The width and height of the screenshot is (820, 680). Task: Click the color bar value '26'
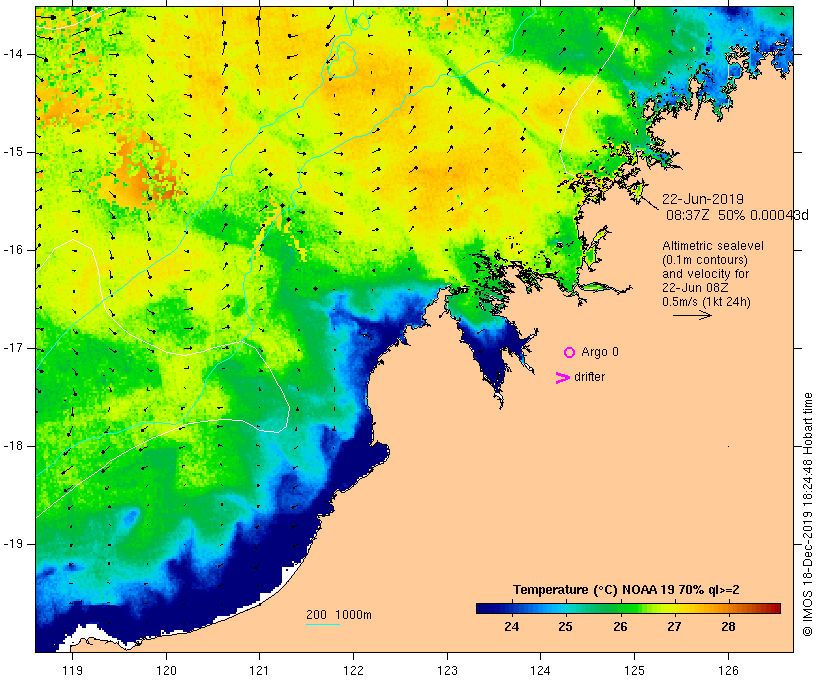pos(620,626)
